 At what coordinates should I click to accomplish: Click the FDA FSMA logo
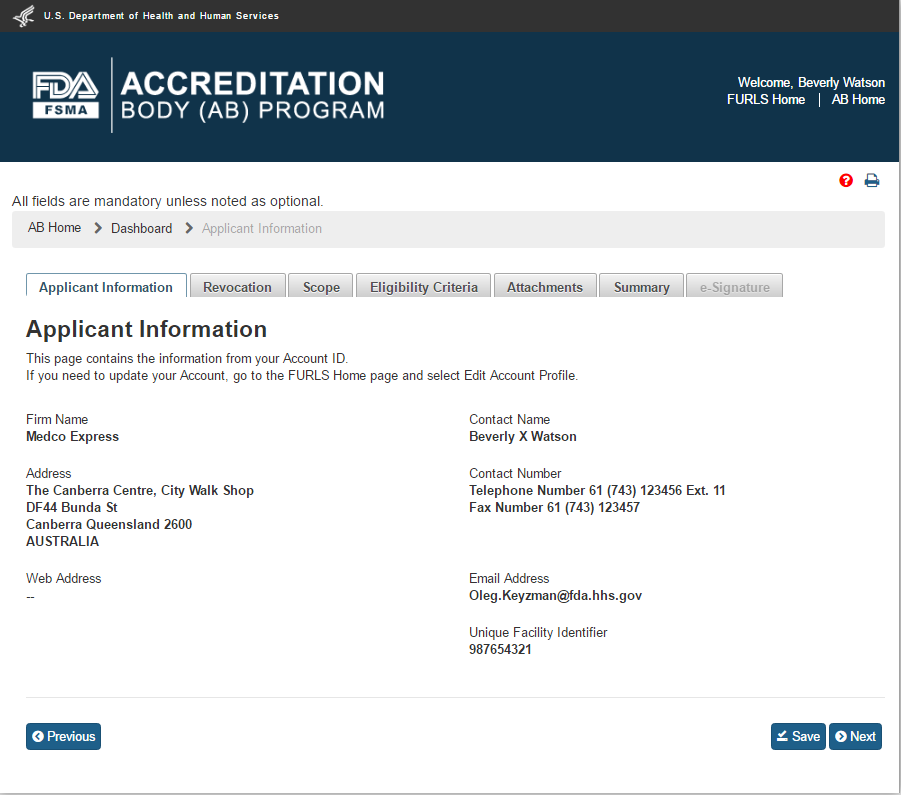[66, 95]
